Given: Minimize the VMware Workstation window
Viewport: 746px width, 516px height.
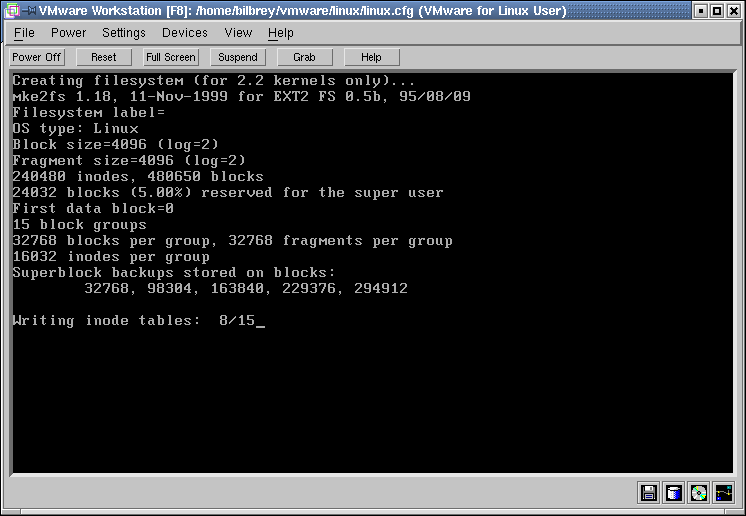Looking at the screenshot, I should 701,11.
